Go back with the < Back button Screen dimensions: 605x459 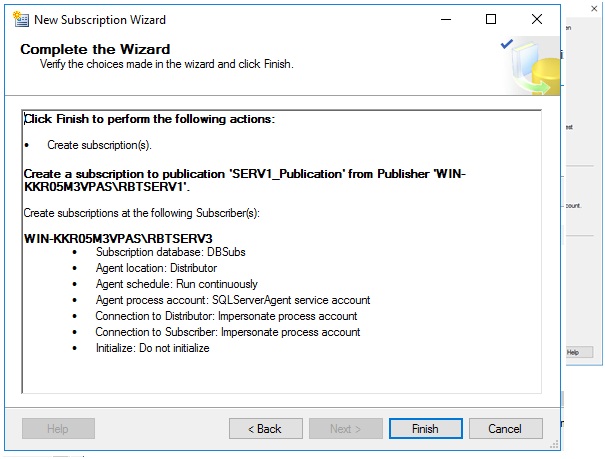pyautogui.click(x=266, y=429)
